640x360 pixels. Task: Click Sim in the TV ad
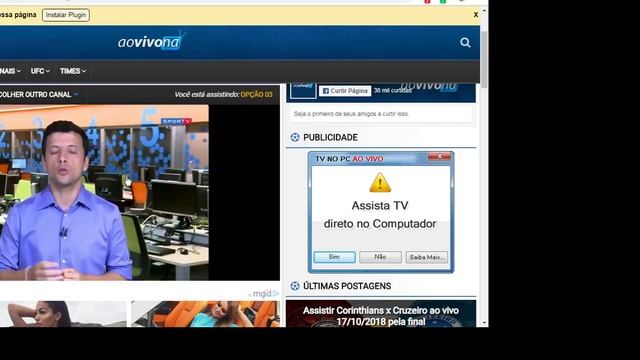(x=334, y=257)
